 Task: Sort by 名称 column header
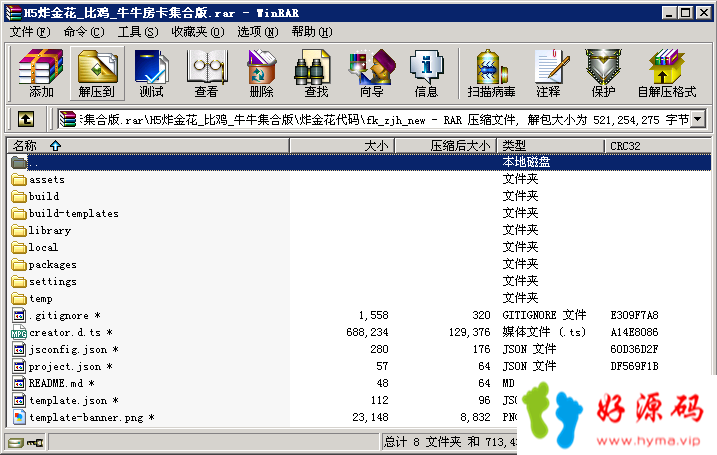(148, 146)
